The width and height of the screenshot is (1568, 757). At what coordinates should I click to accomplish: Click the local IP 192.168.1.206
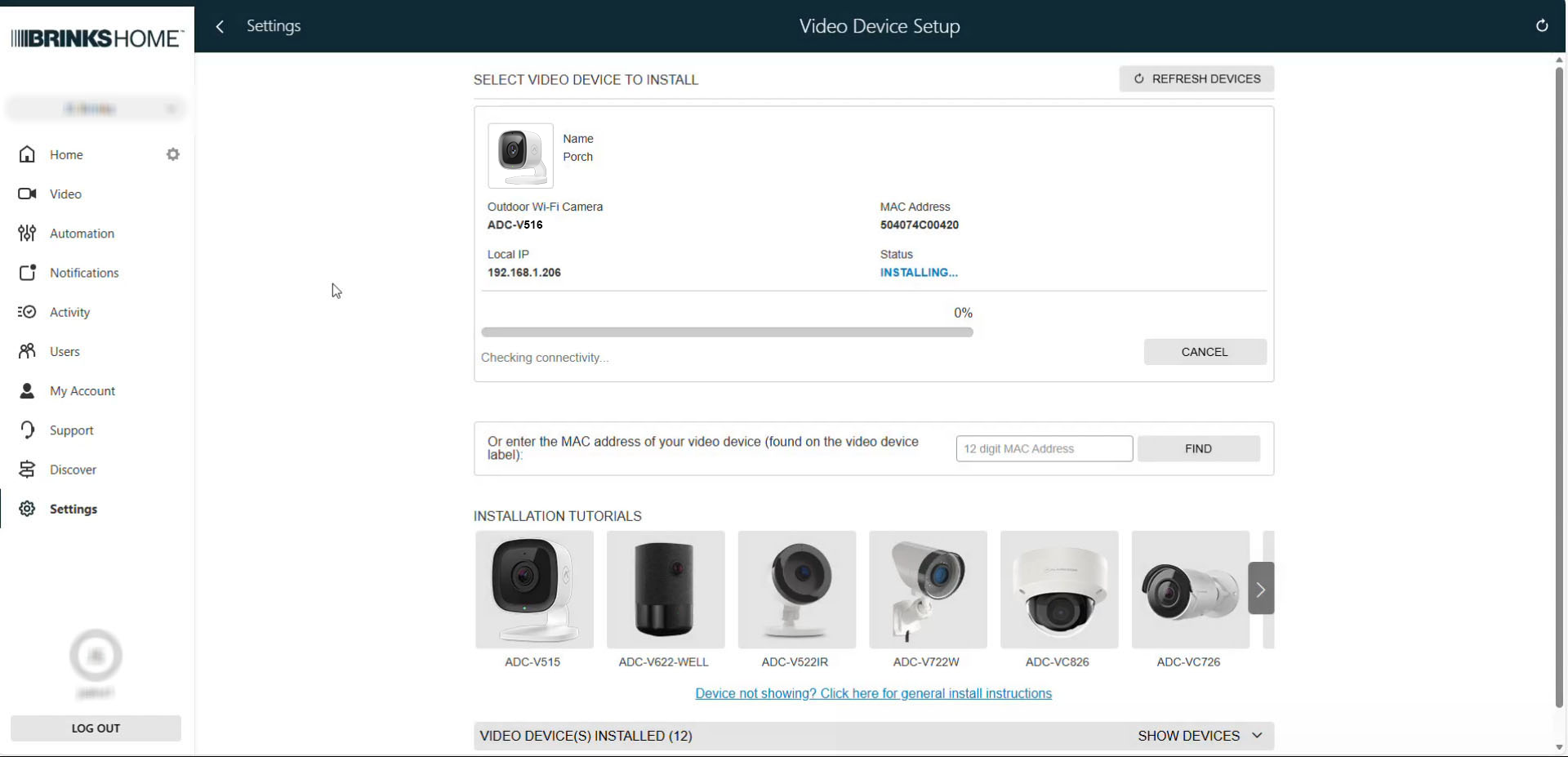[524, 273]
